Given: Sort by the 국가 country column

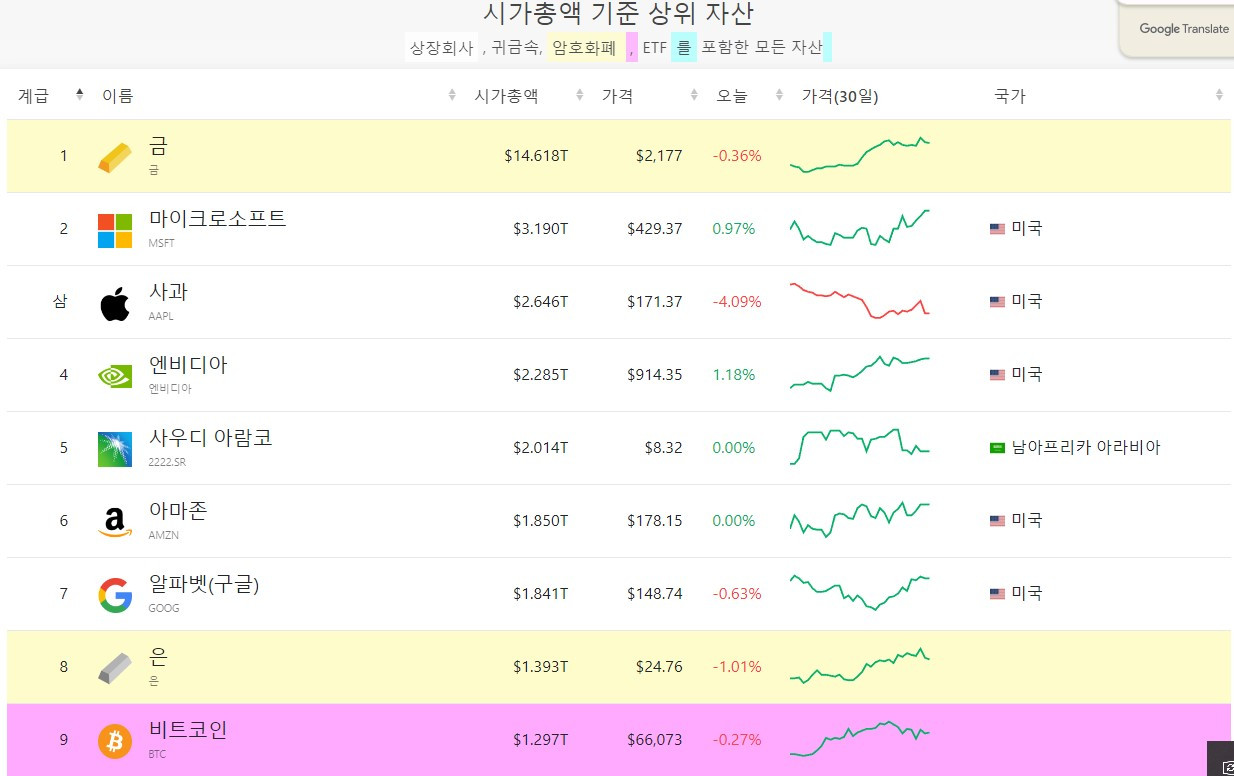Looking at the screenshot, I should tap(1107, 96).
